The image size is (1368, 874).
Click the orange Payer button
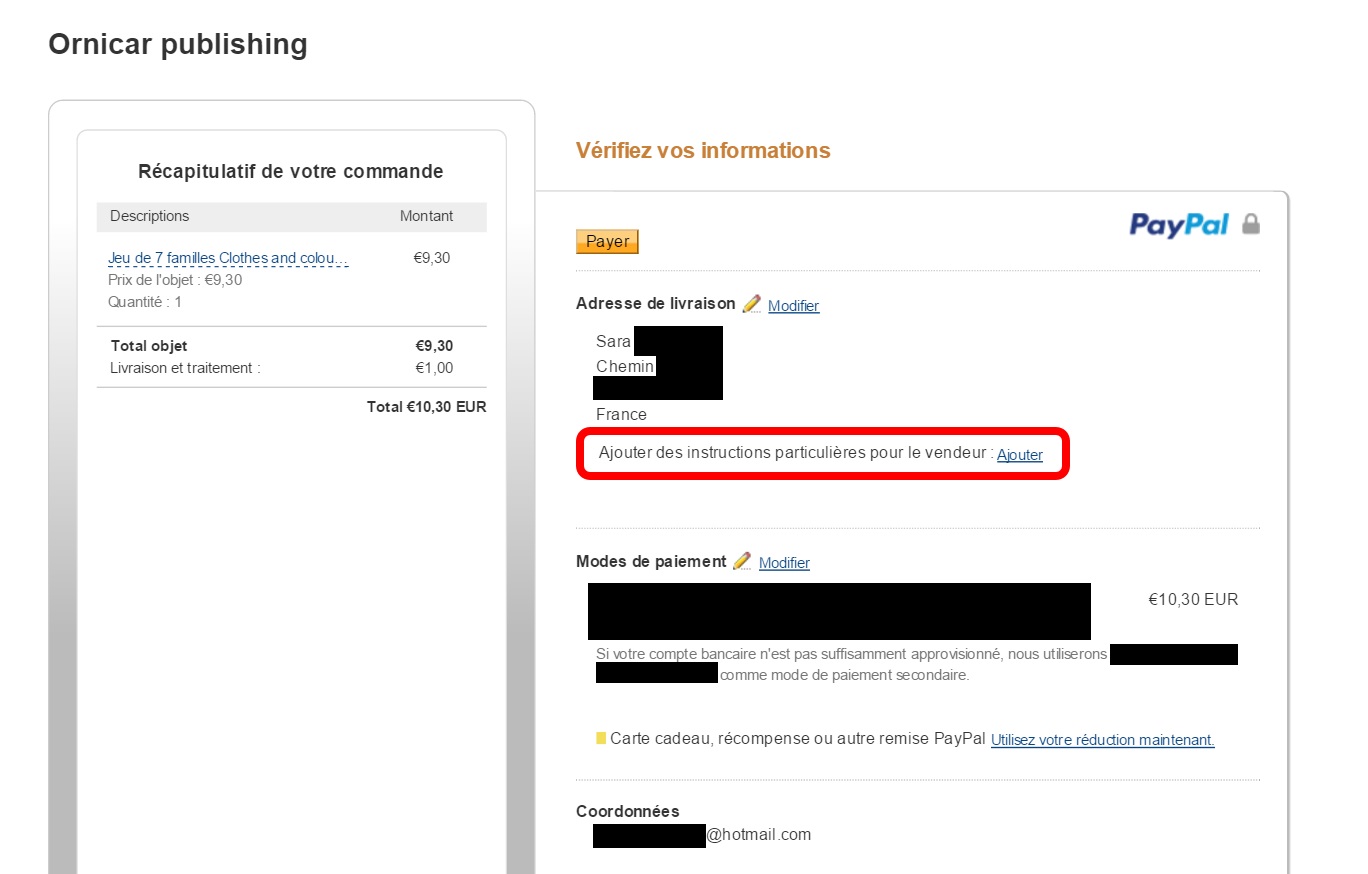[x=607, y=242]
